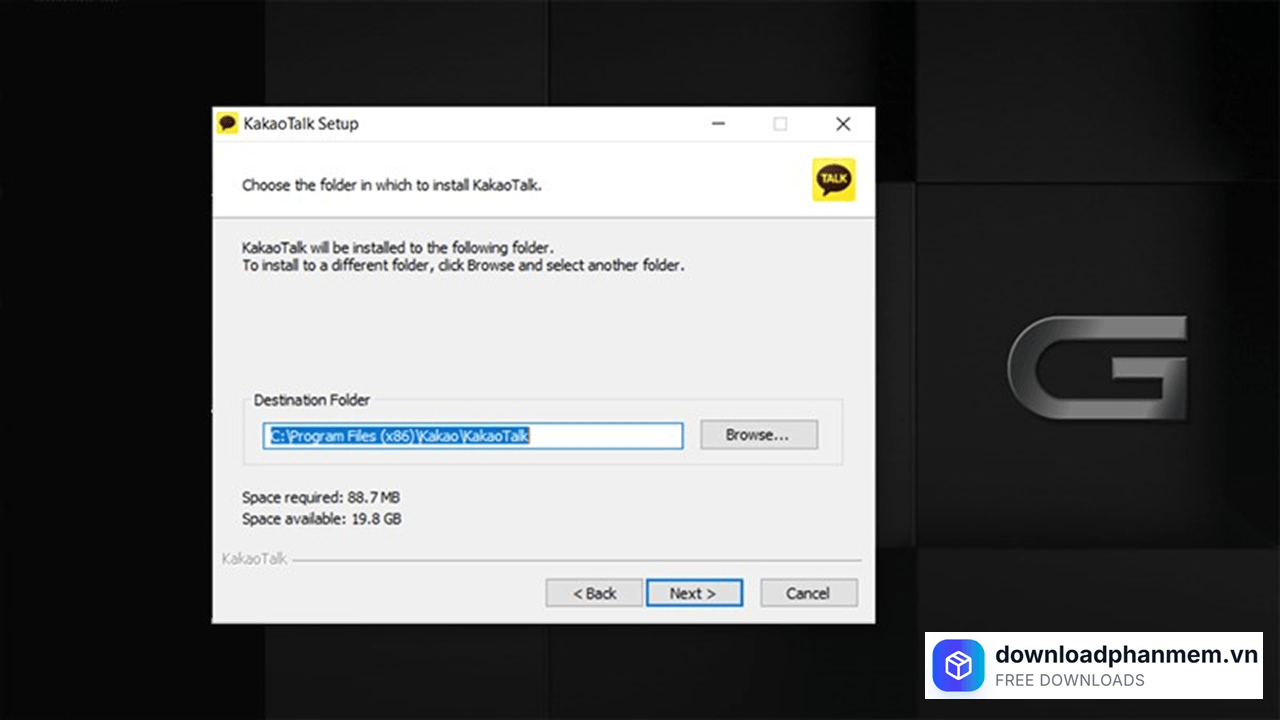The width and height of the screenshot is (1280, 720).
Task: Click the metallic G logo on background
Action: click(1097, 367)
